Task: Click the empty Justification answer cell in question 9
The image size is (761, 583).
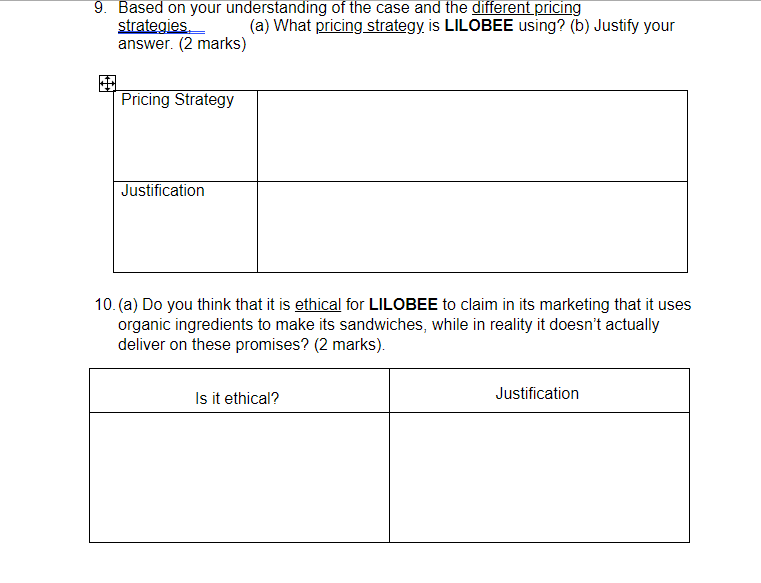Action: pyautogui.click(x=472, y=227)
